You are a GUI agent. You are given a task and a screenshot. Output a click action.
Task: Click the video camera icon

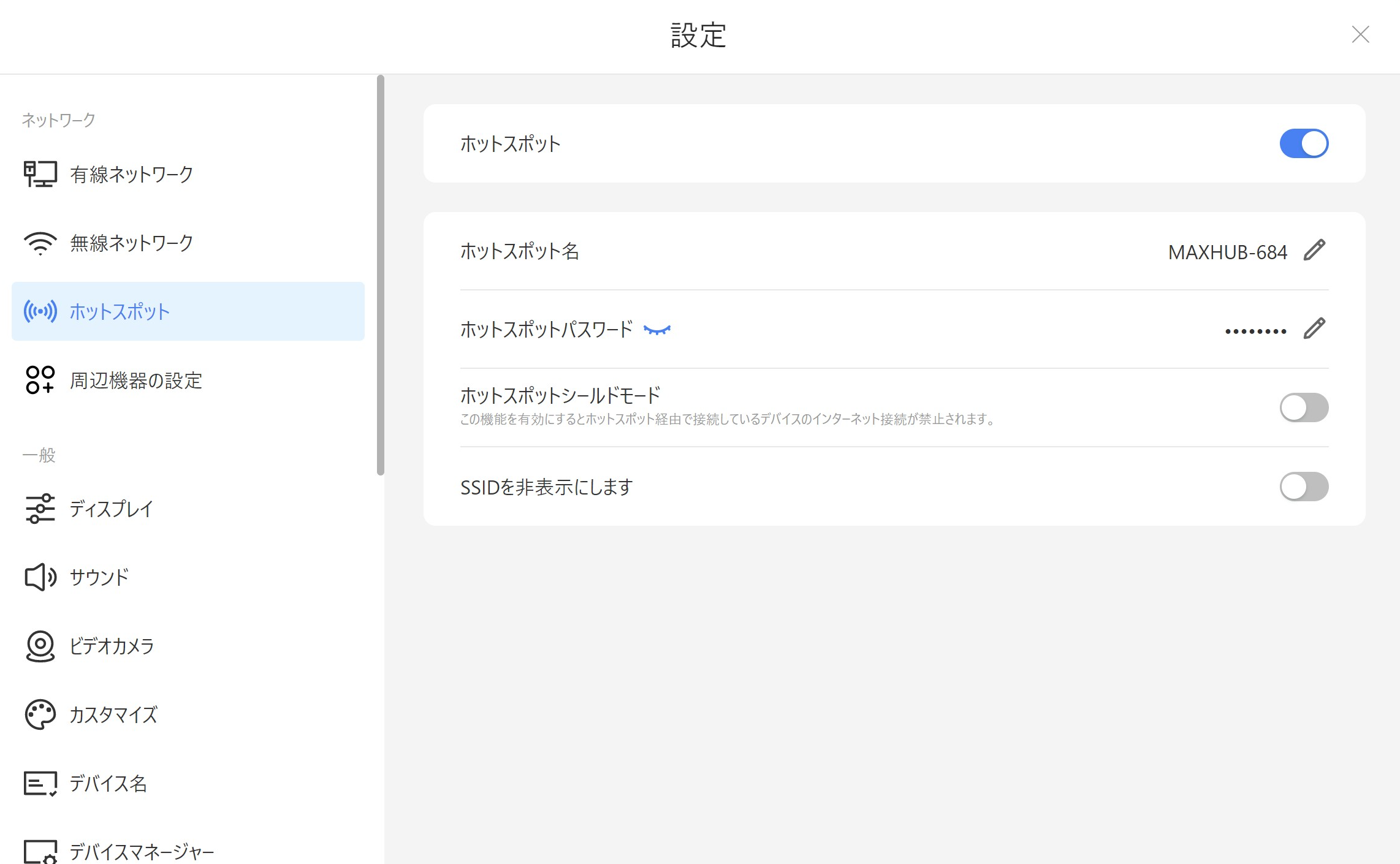point(40,646)
